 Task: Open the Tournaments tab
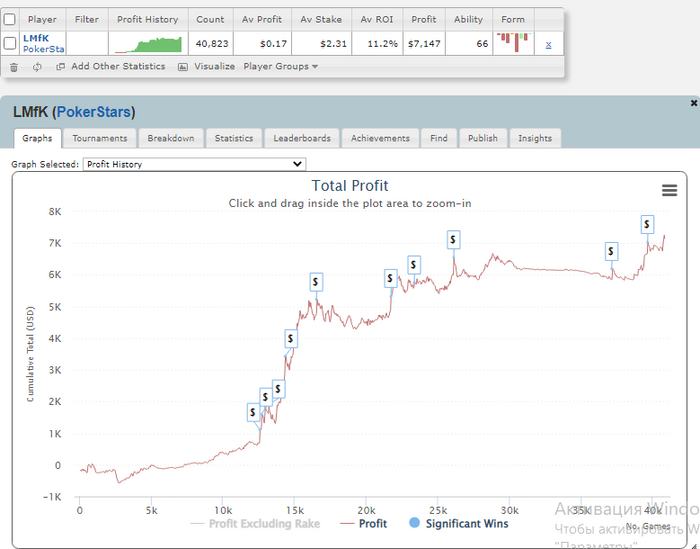click(x=100, y=138)
